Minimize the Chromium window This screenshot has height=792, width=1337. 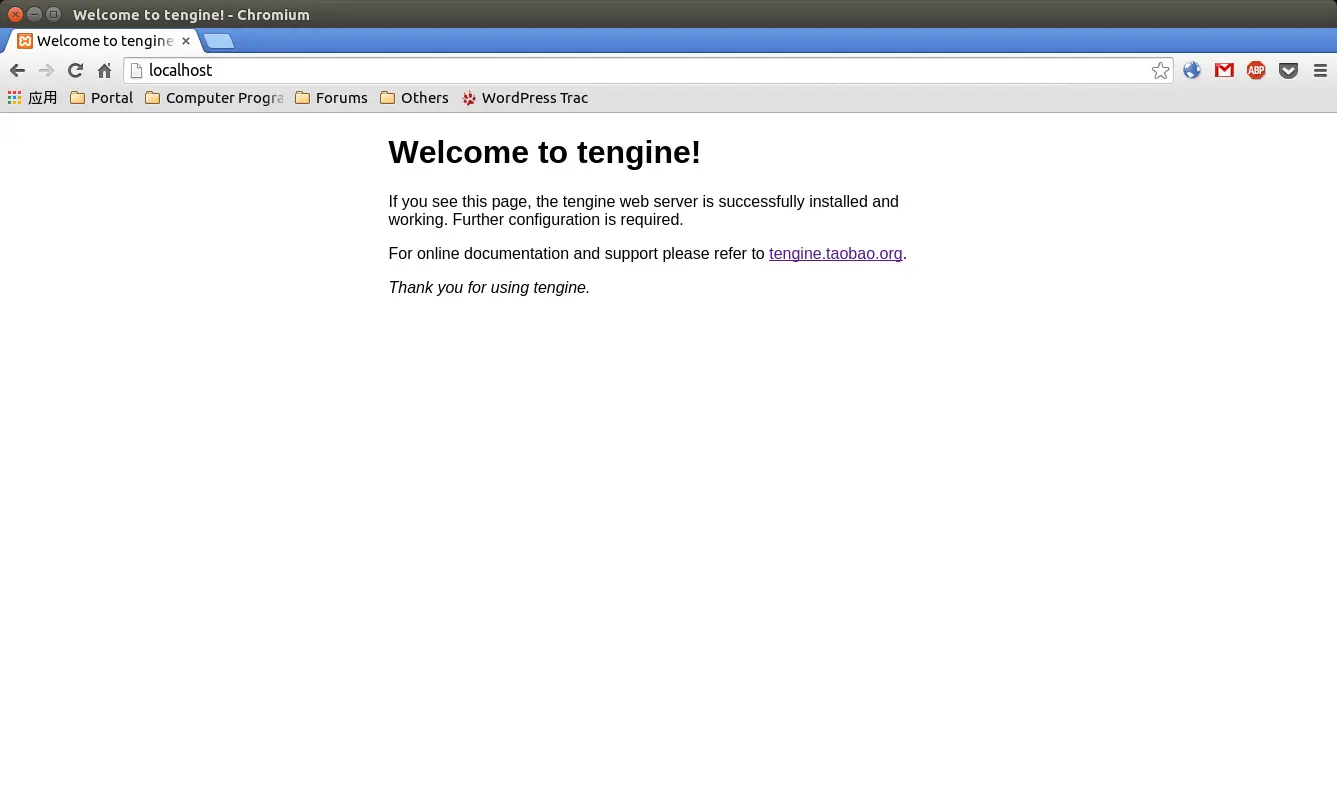tap(34, 14)
